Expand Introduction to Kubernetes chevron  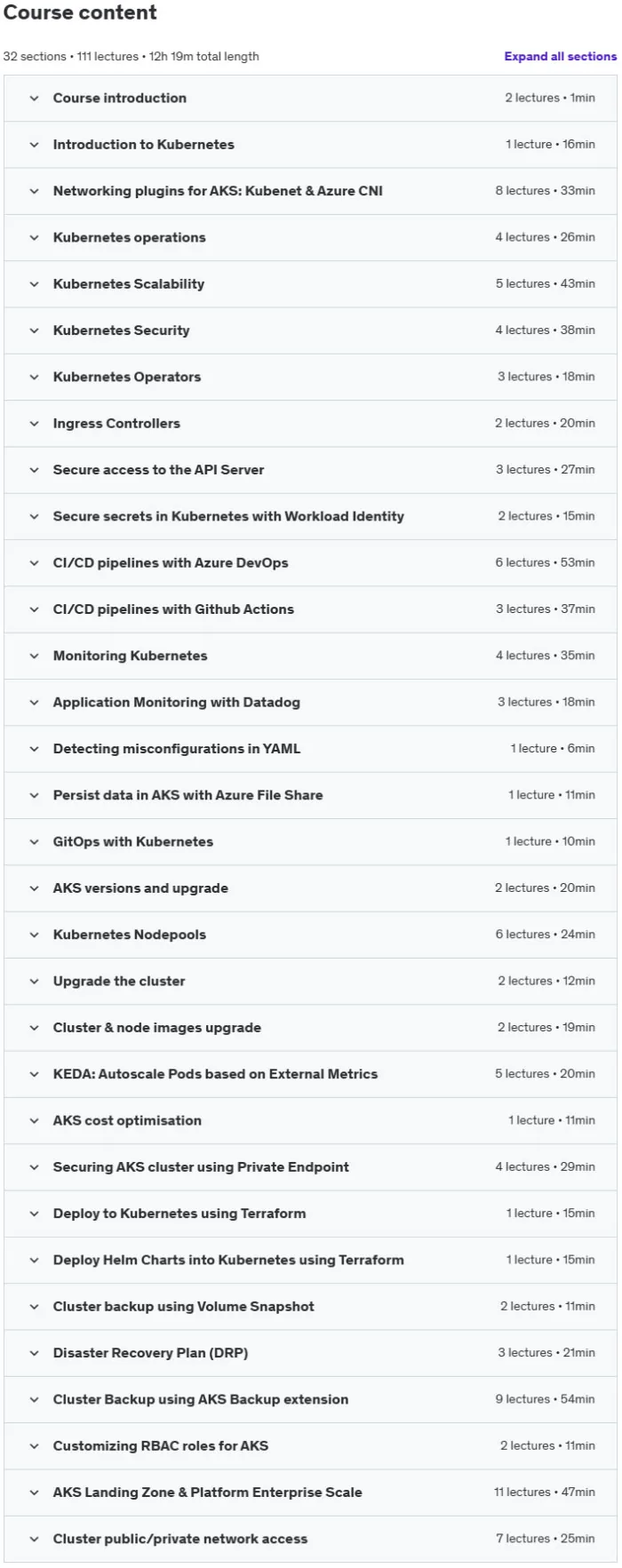34,145
